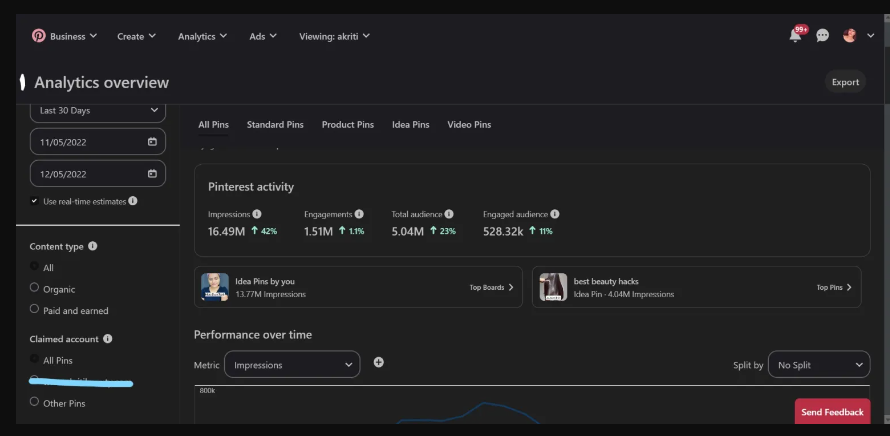
Task: Select the Paid and earned radio
Action: pos(35,309)
